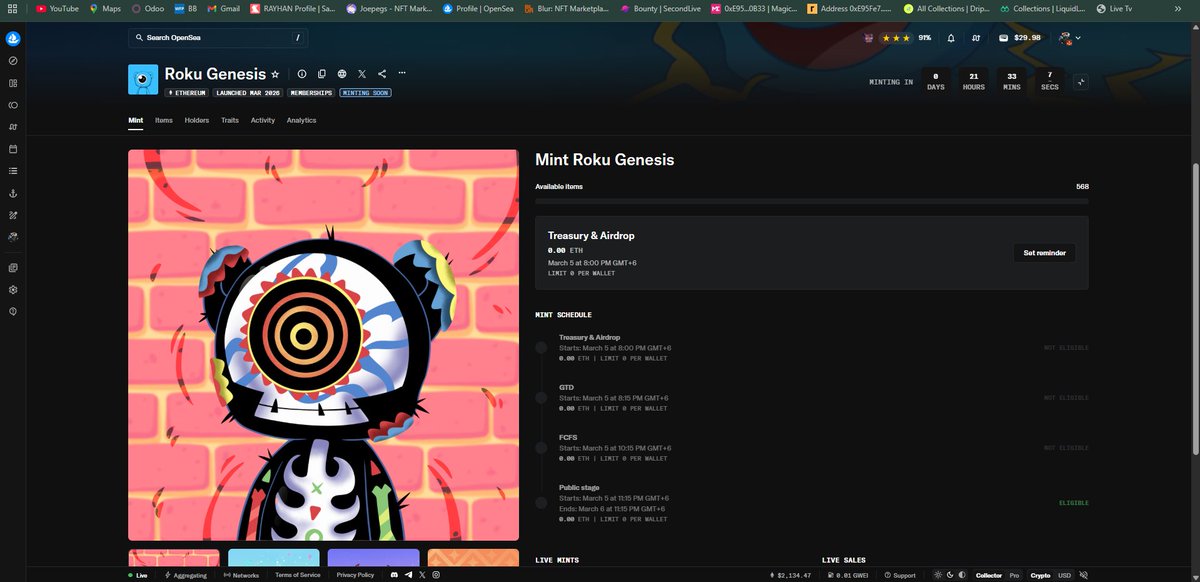Open Privacy Policy link
The width and height of the screenshot is (1200, 582).
pos(355,575)
